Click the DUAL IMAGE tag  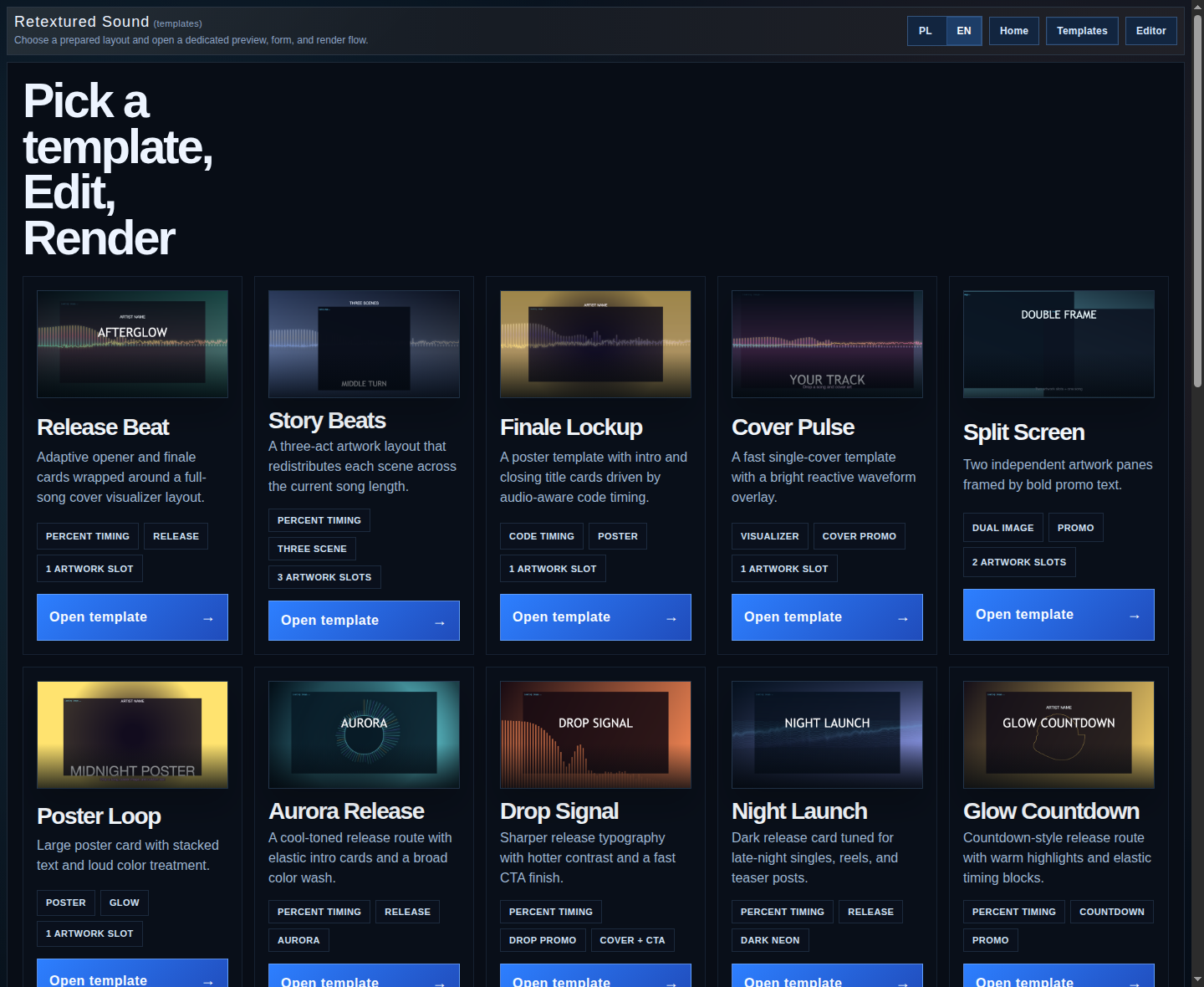pyautogui.click(x=1002, y=528)
